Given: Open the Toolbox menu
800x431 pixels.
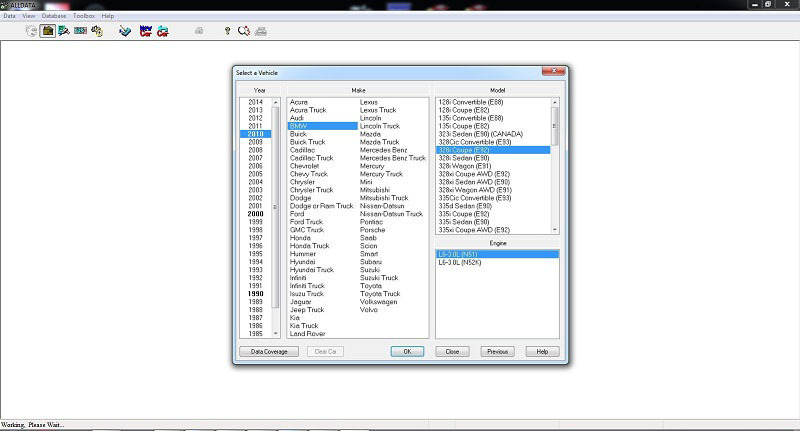Looking at the screenshot, I should click(x=84, y=17).
